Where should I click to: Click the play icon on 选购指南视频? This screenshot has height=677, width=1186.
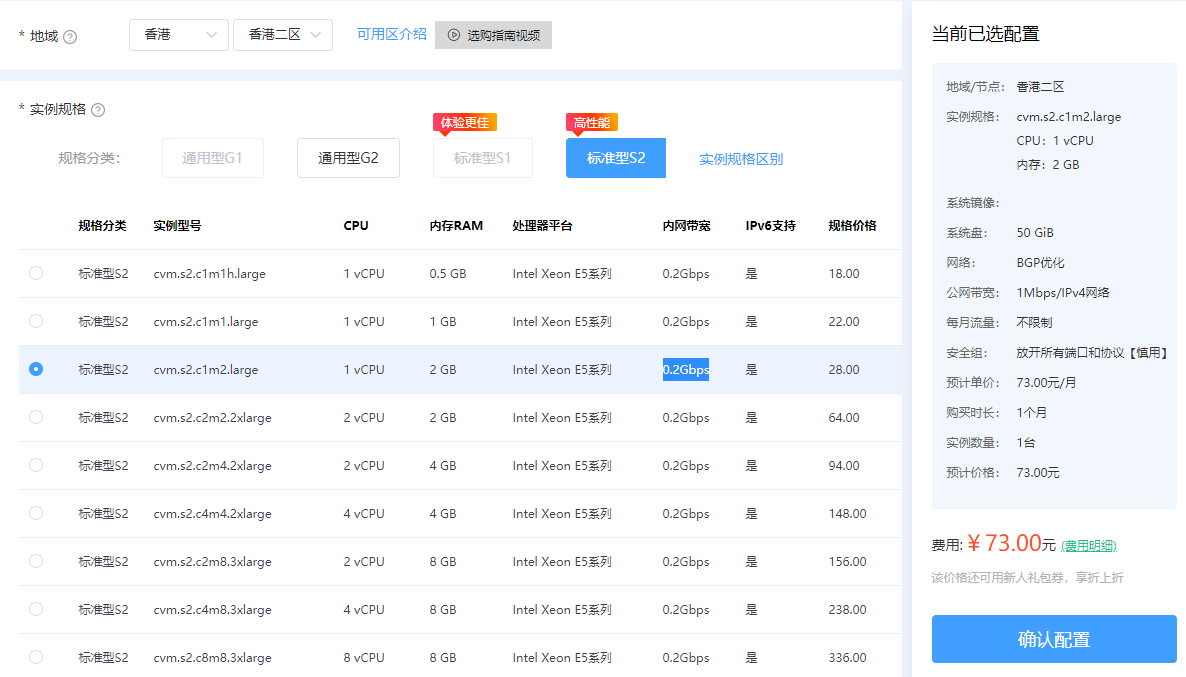454,35
